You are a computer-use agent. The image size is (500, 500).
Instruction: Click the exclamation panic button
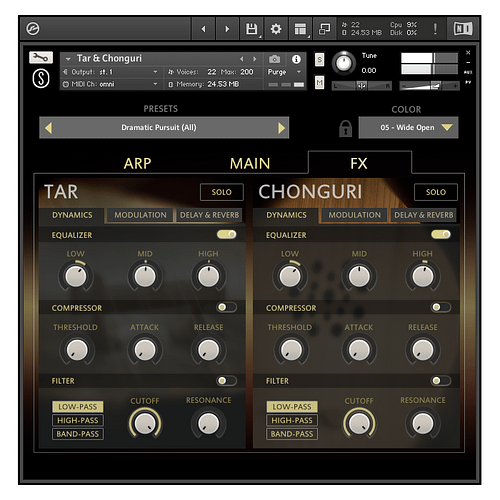435,29
